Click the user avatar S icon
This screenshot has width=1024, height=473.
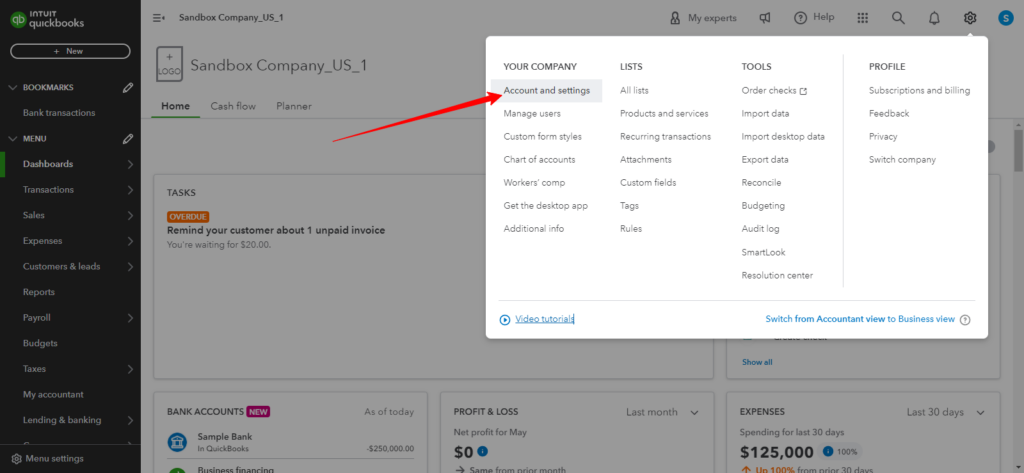tap(1005, 18)
